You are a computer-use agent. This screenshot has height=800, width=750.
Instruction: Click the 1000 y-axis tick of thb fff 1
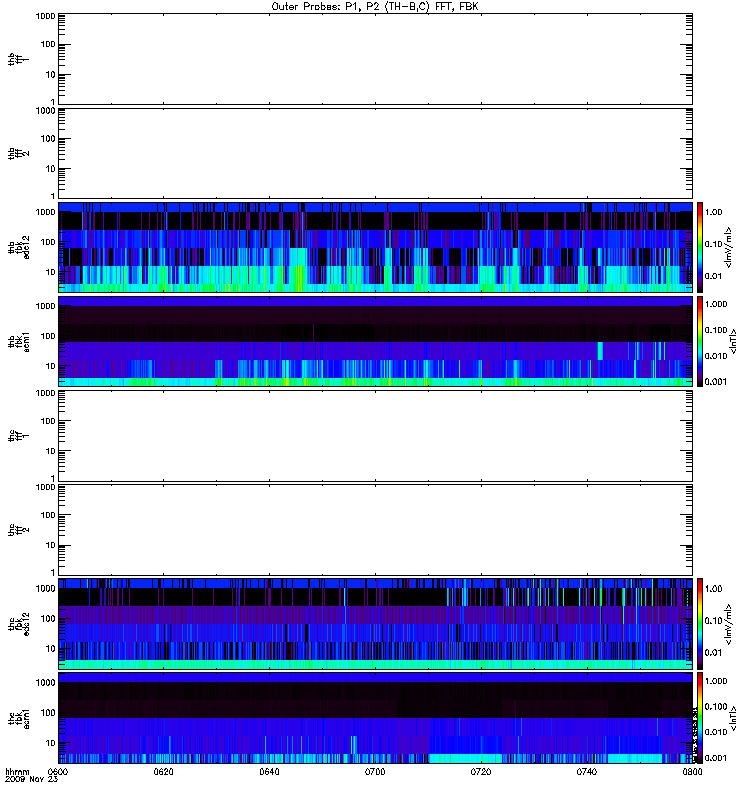coord(45,16)
